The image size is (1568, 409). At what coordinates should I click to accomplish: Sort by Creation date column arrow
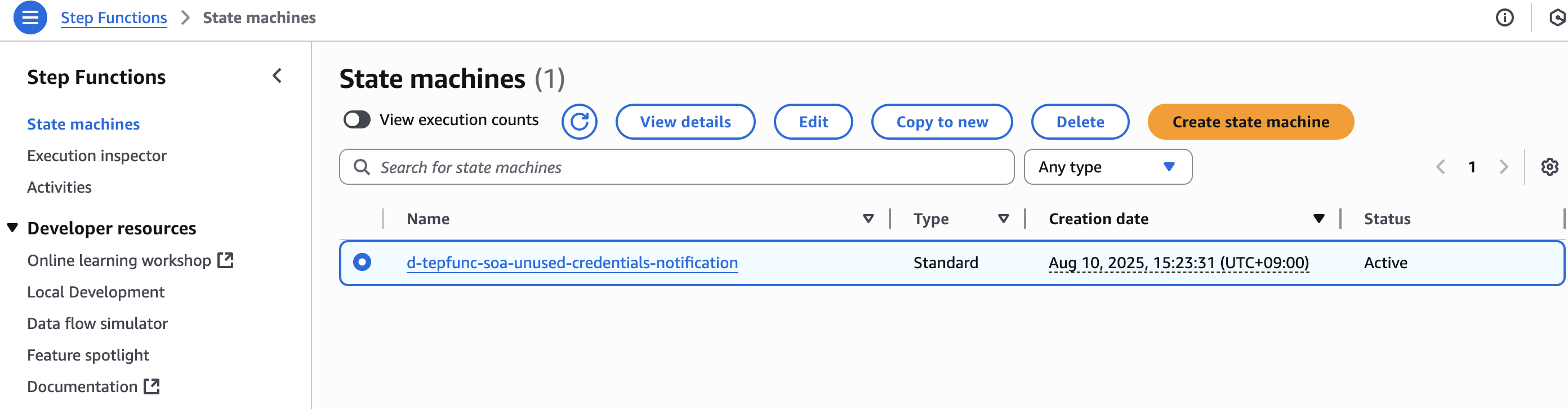coord(1318,219)
